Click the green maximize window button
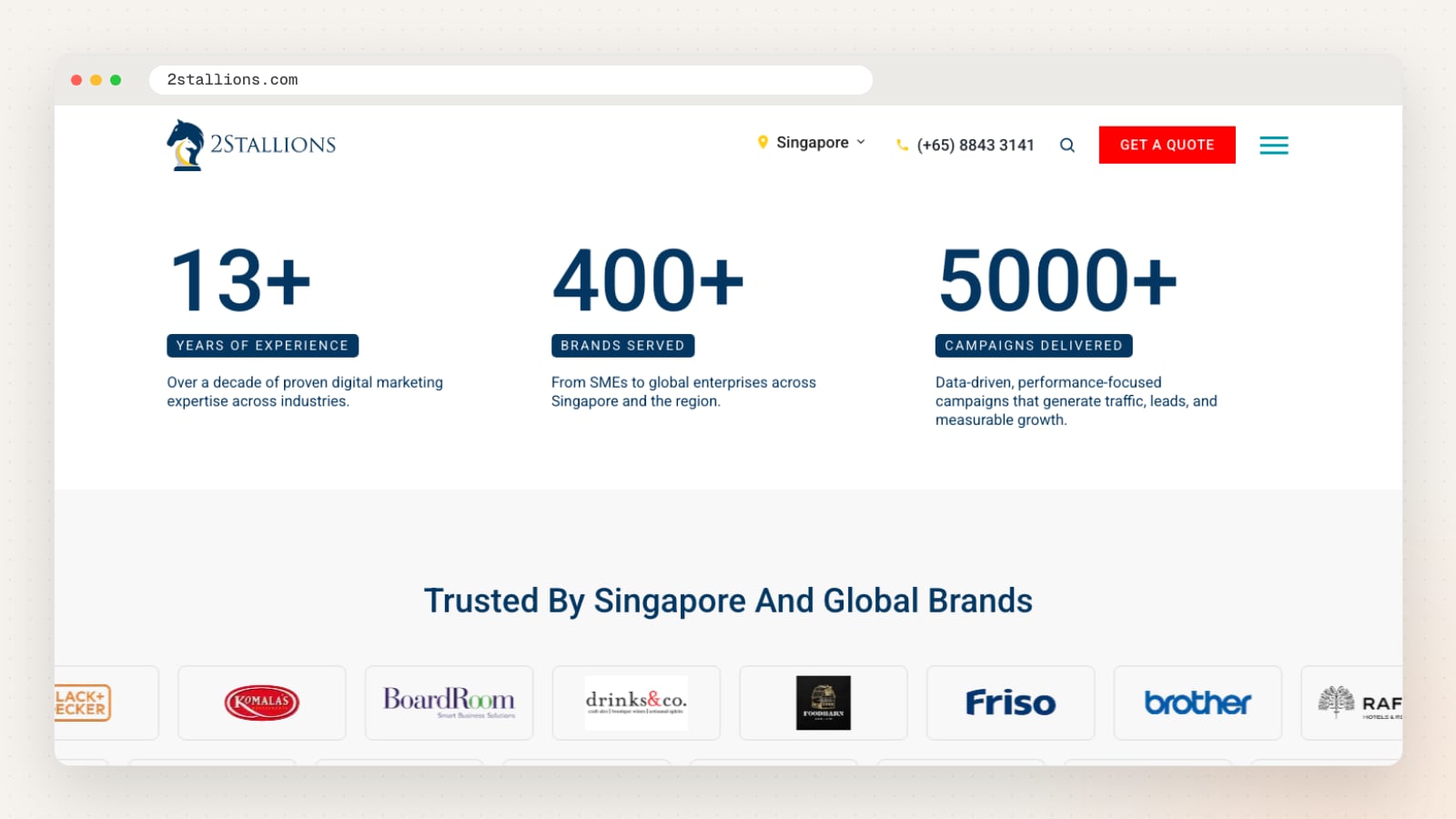 coord(116,80)
